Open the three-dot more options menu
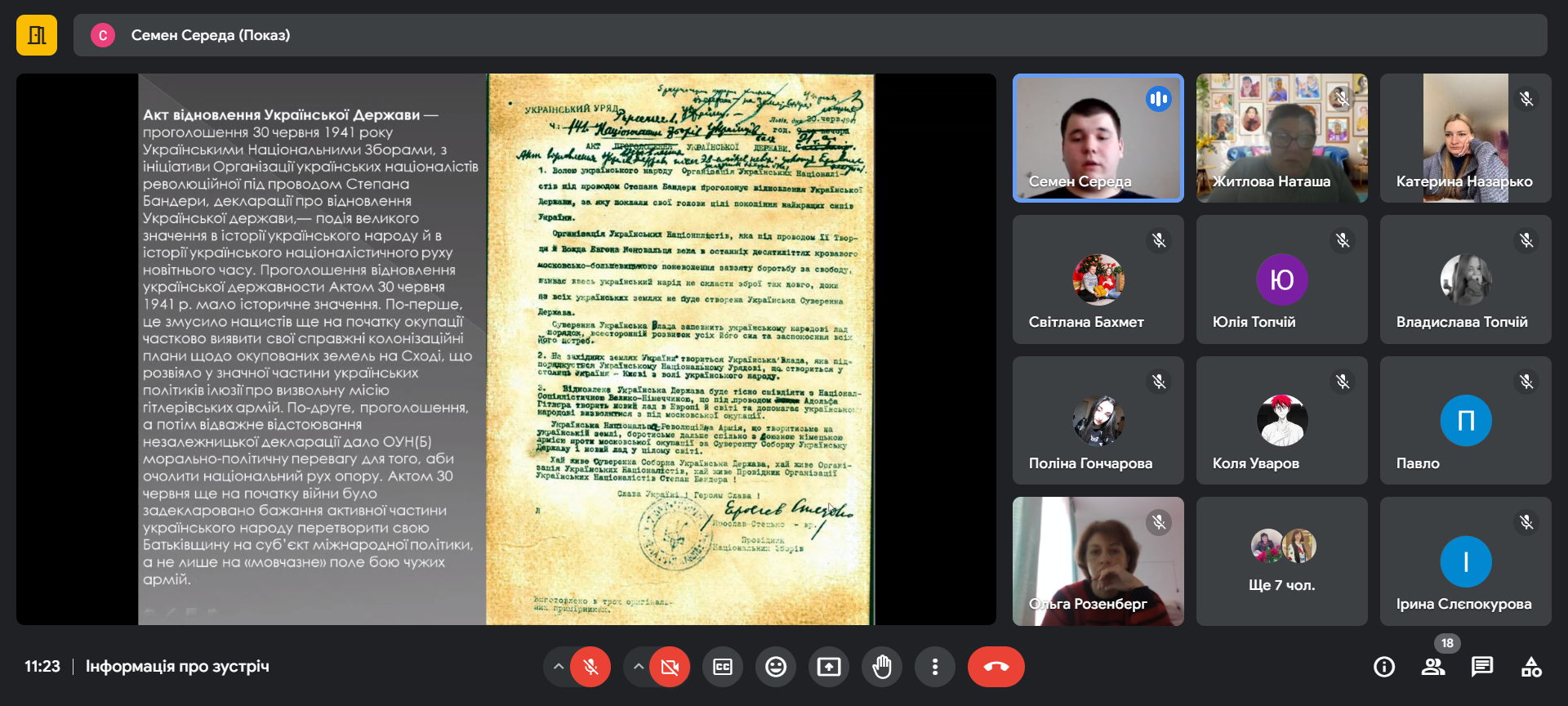 coord(935,667)
